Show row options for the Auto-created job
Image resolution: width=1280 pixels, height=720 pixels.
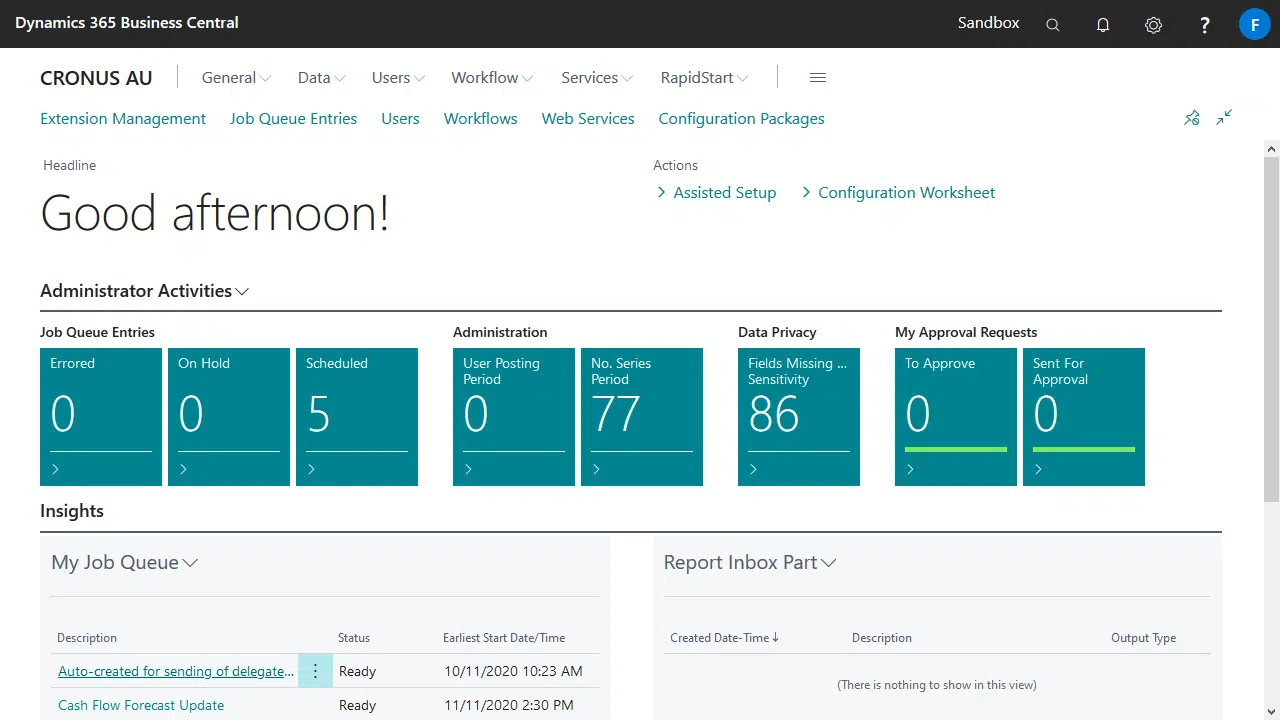[315, 671]
